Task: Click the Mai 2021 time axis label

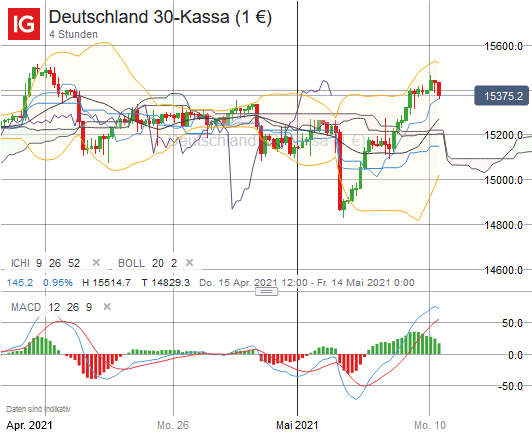Action: click(x=297, y=425)
